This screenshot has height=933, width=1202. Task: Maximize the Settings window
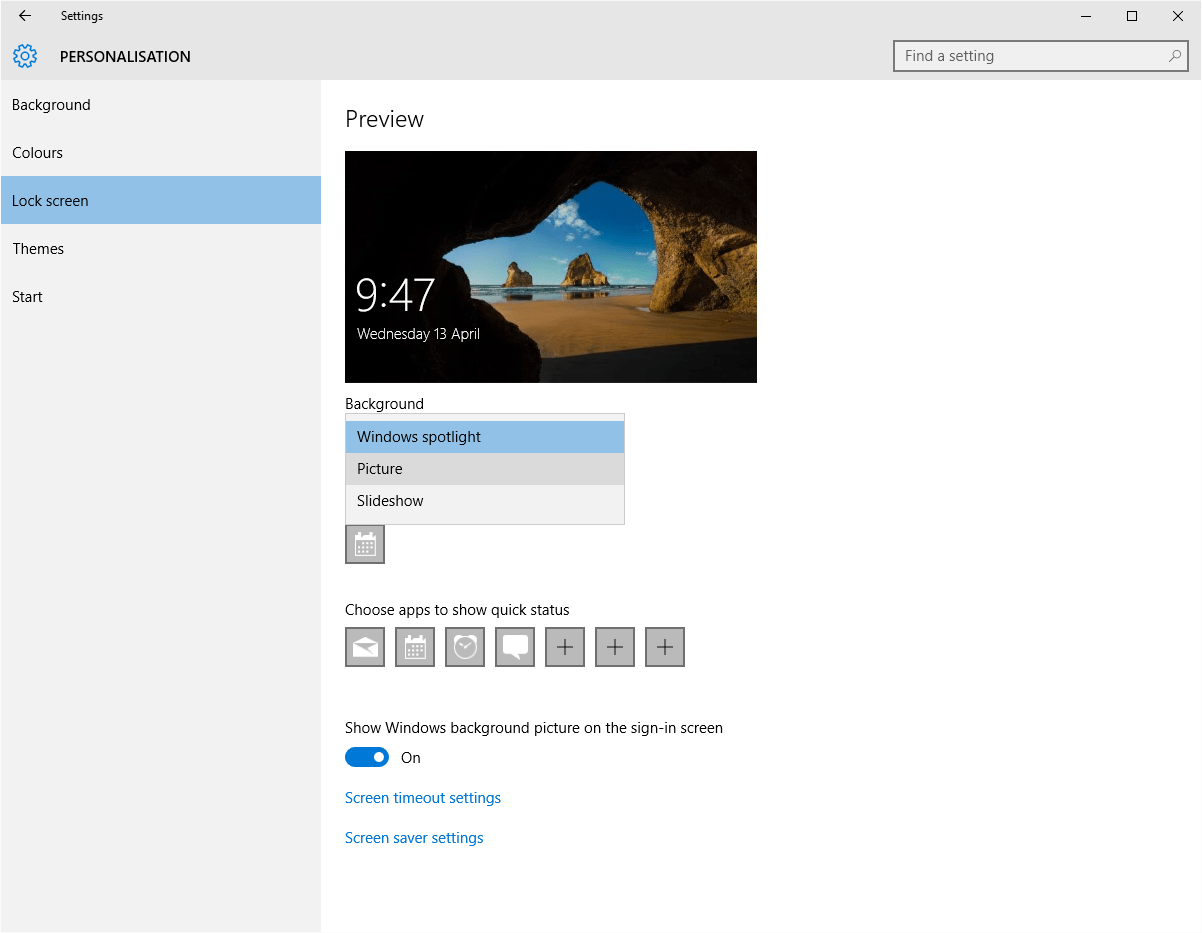1132,16
